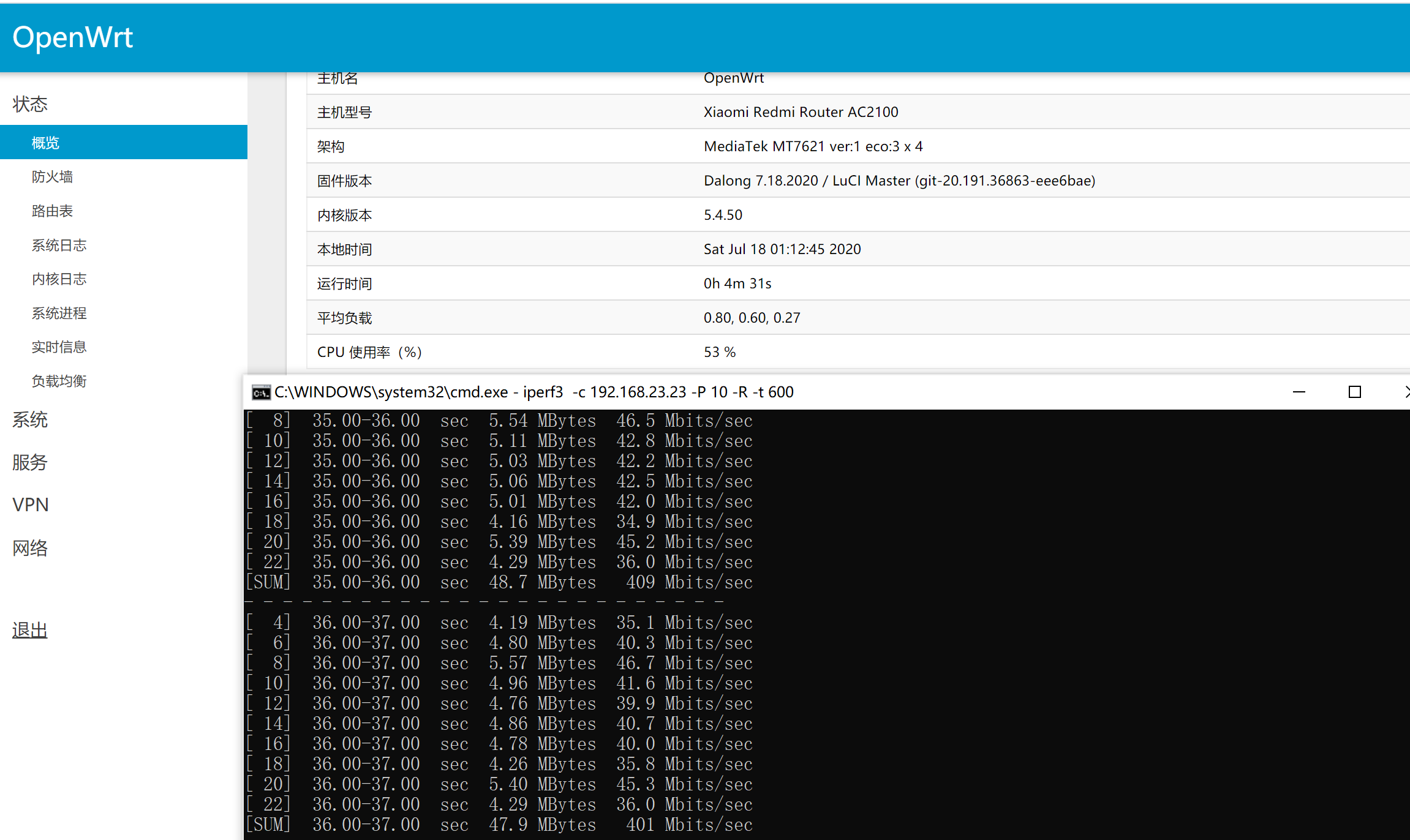Open the 路由表 page

click(52, 211)
